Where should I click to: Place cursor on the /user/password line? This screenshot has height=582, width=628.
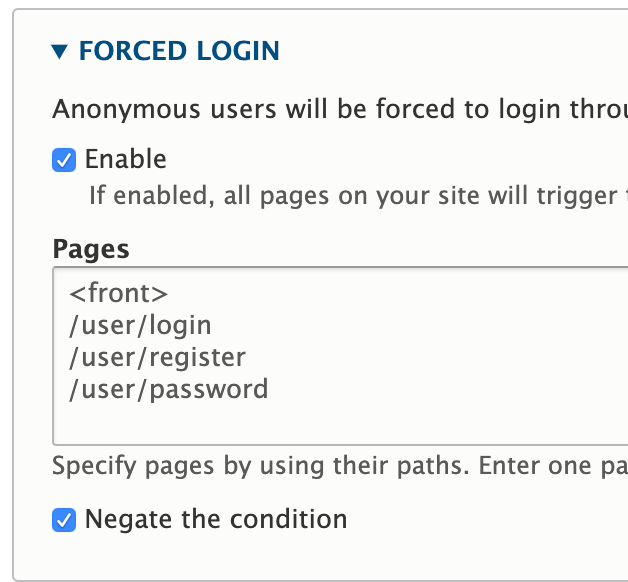(168, 389)
